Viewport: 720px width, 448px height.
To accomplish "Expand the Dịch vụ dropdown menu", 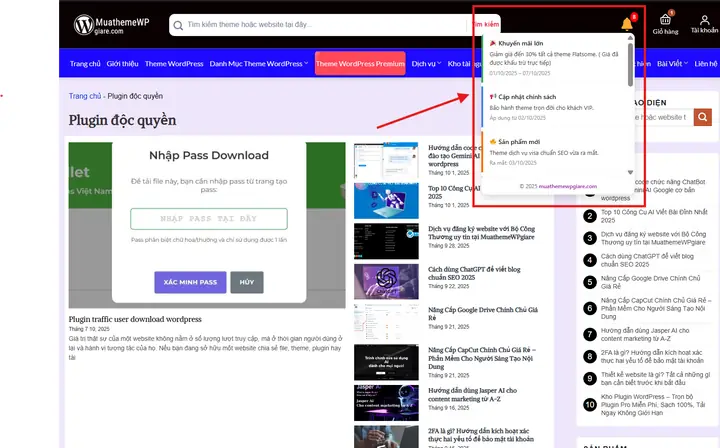I will [426, 64].
